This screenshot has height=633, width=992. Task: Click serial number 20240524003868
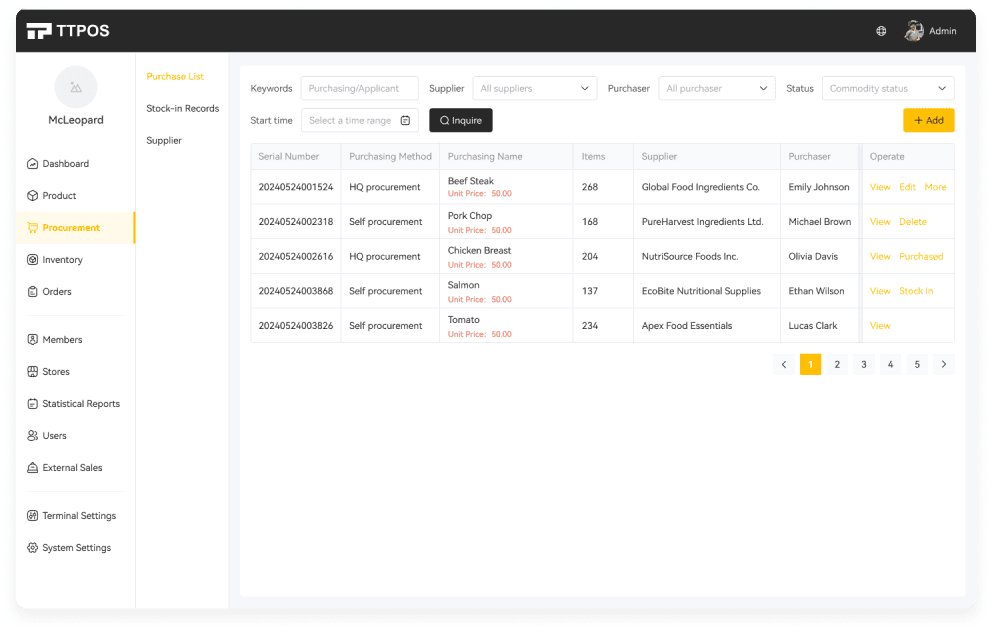295,291
